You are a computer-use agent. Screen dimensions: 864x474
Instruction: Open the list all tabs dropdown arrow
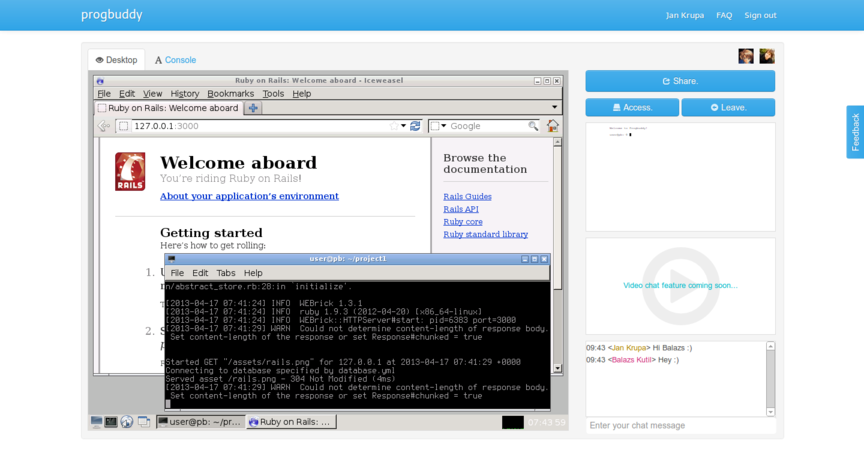554,107
